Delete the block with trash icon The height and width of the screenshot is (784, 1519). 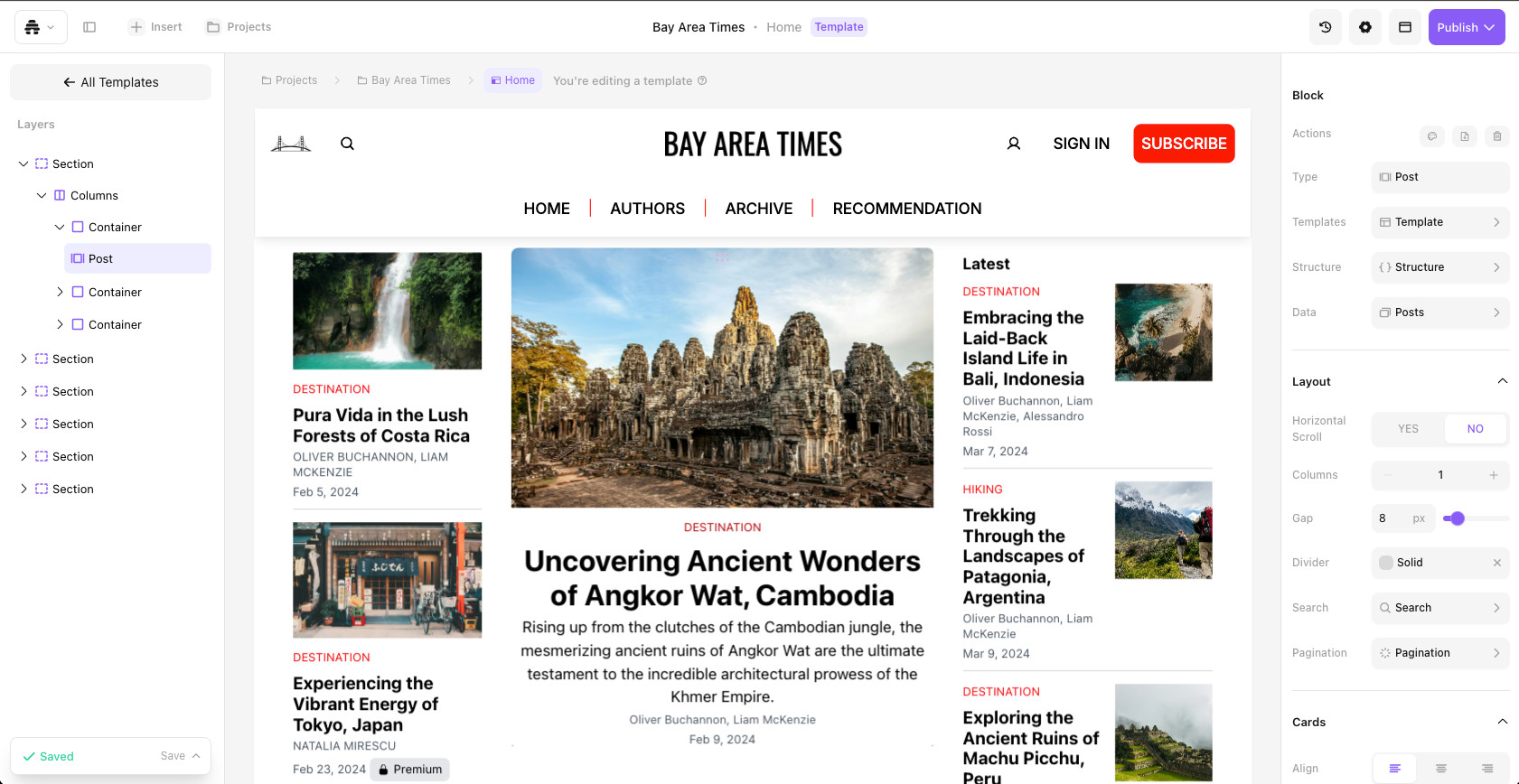point(1497,136)
